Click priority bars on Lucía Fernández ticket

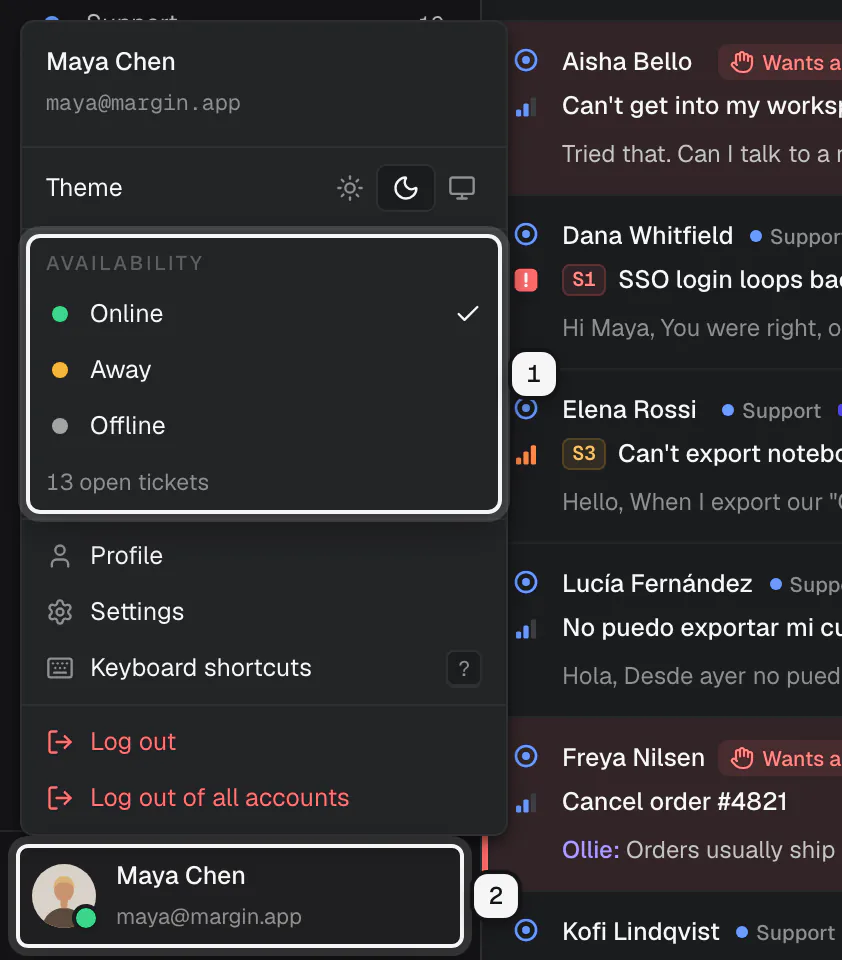[526, 629]
